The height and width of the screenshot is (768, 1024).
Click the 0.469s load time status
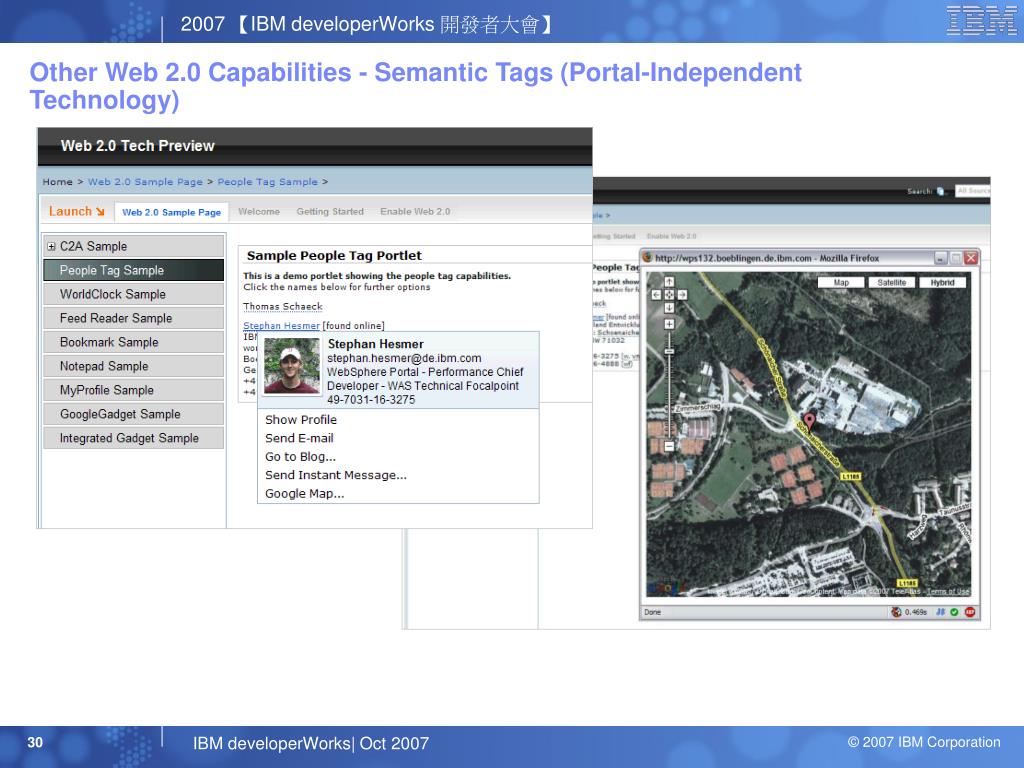(916, 613)
